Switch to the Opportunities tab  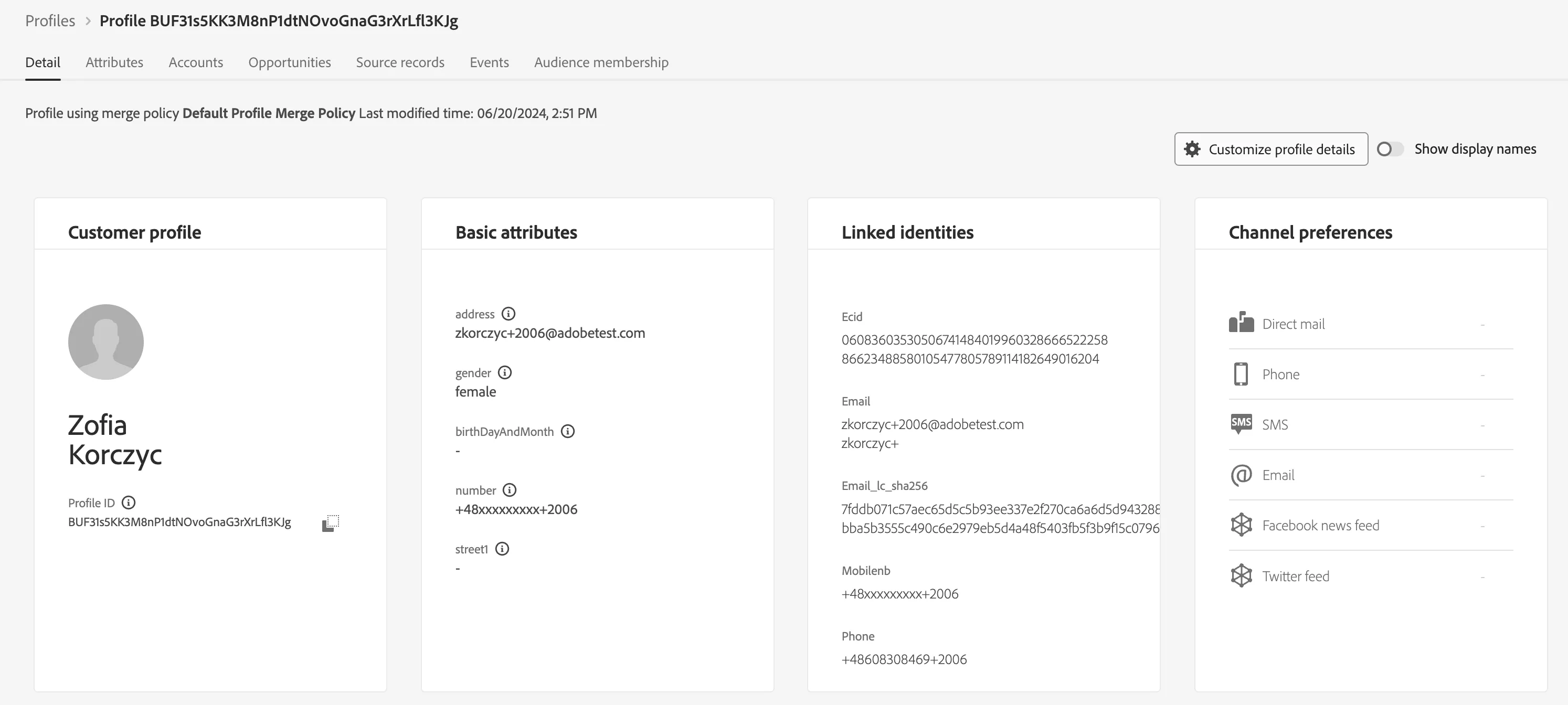point(290,62)
